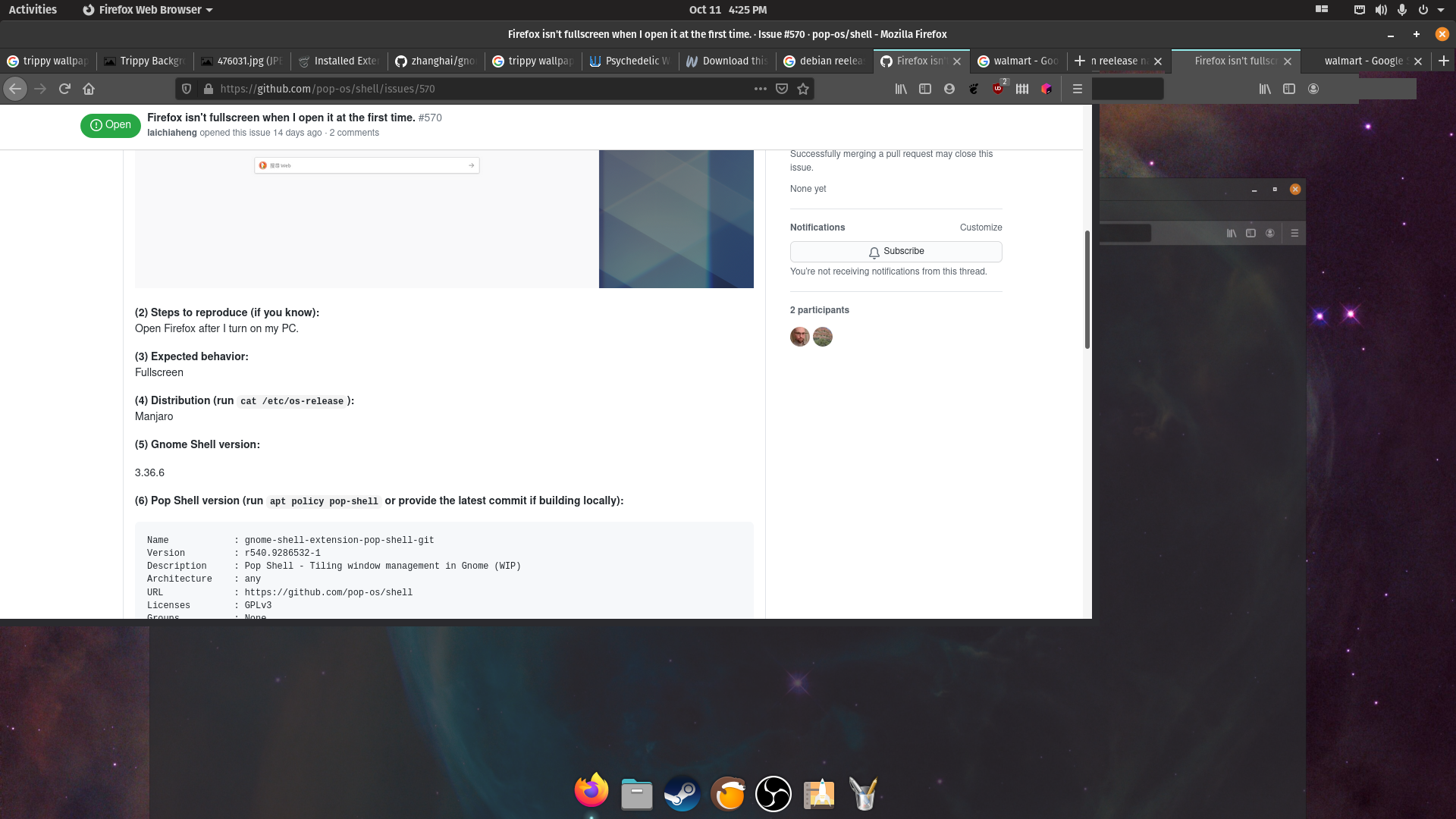Open page actions three-dots menu in the address bar
Image resolution: width=1456 pixels, height=819 pixels.
coord(761,89)
